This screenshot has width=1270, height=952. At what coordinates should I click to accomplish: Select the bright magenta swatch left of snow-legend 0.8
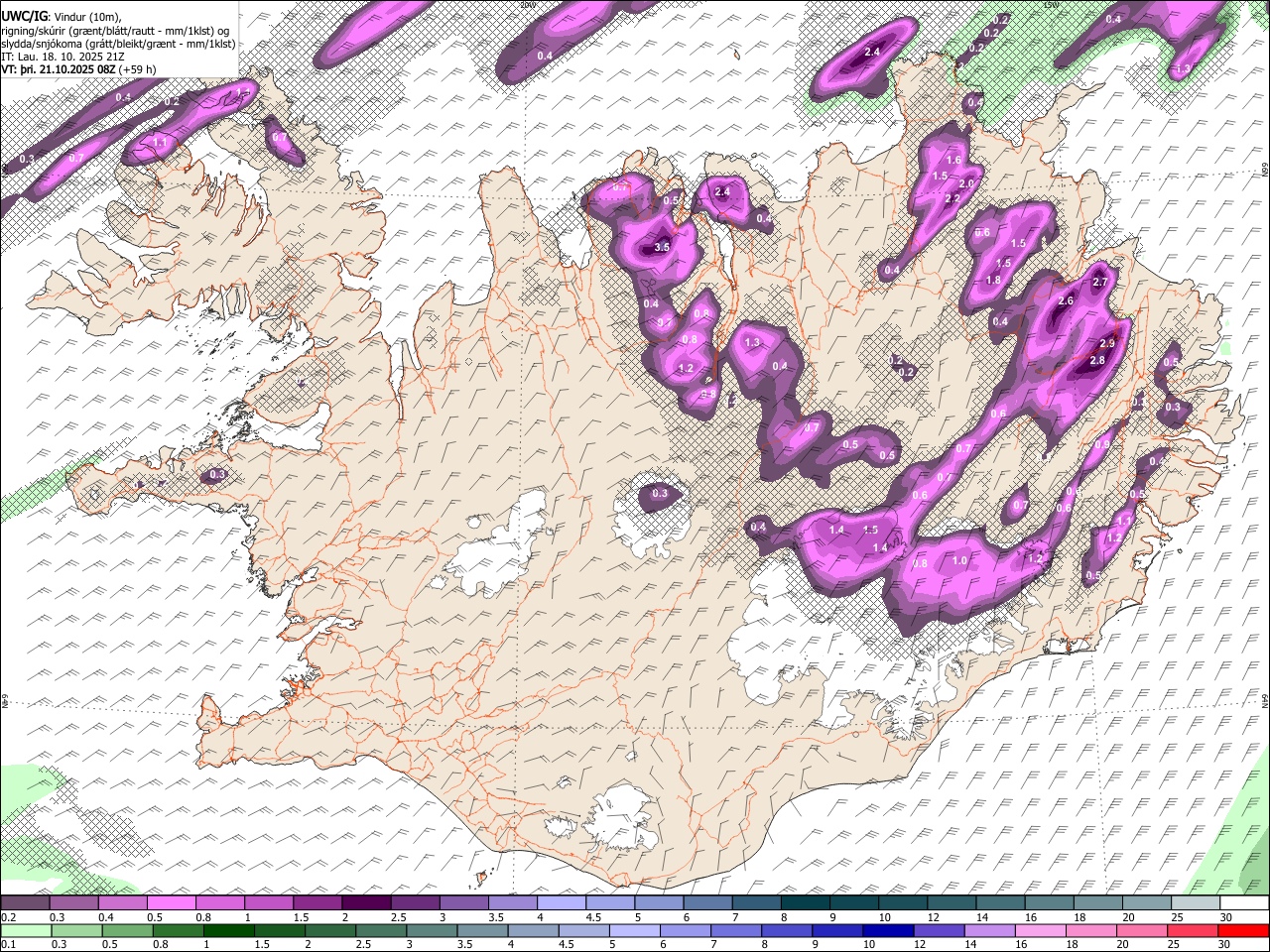(x=171, y=903)
